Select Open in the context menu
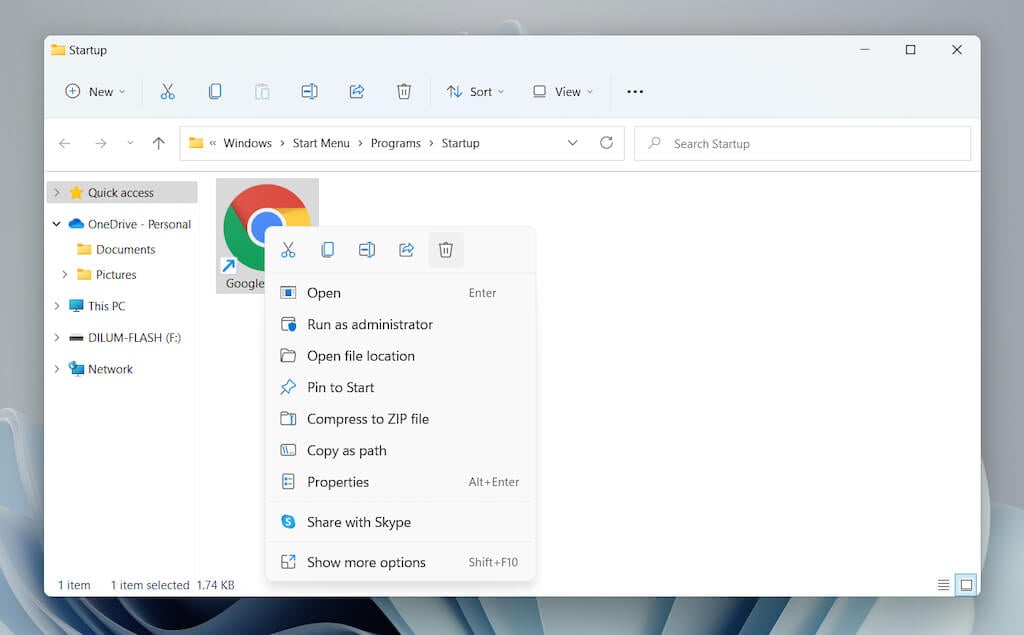Screen dimensions: 1024x635 (400, 293)
